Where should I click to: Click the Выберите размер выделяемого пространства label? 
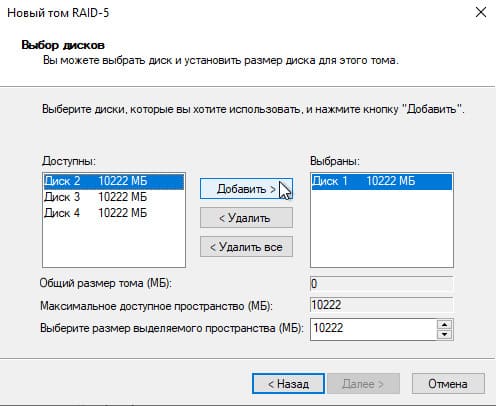[172, 328]
